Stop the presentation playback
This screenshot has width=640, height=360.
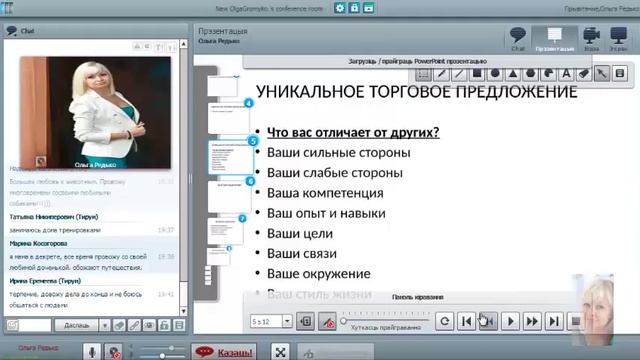coord(576,322)
